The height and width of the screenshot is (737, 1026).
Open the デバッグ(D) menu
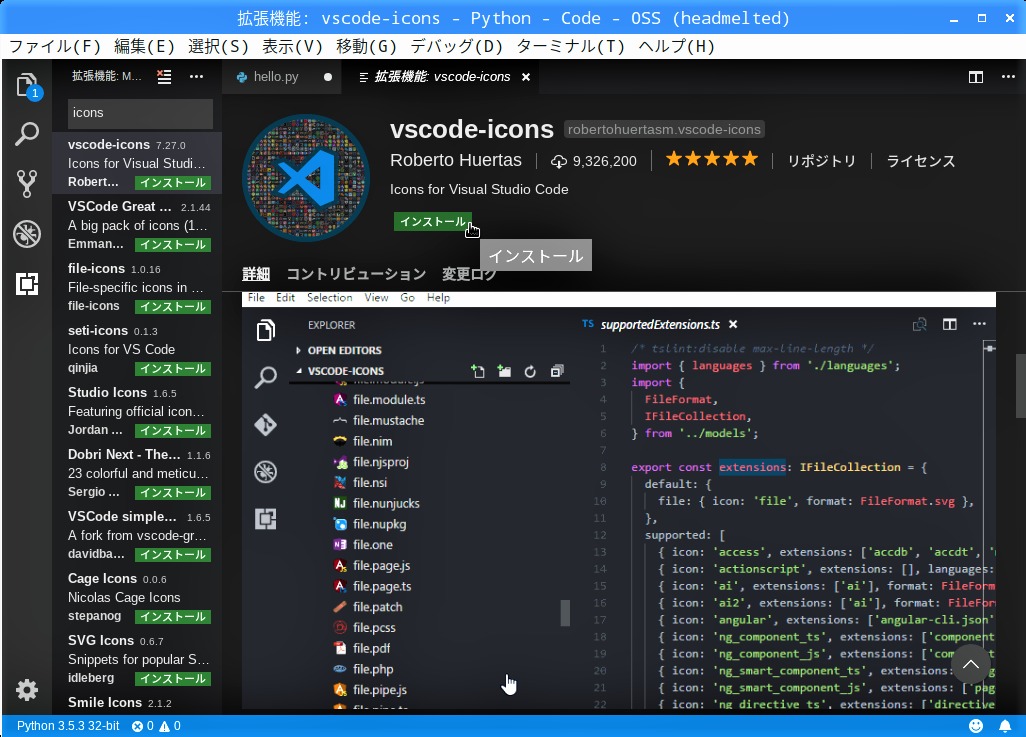457,46
